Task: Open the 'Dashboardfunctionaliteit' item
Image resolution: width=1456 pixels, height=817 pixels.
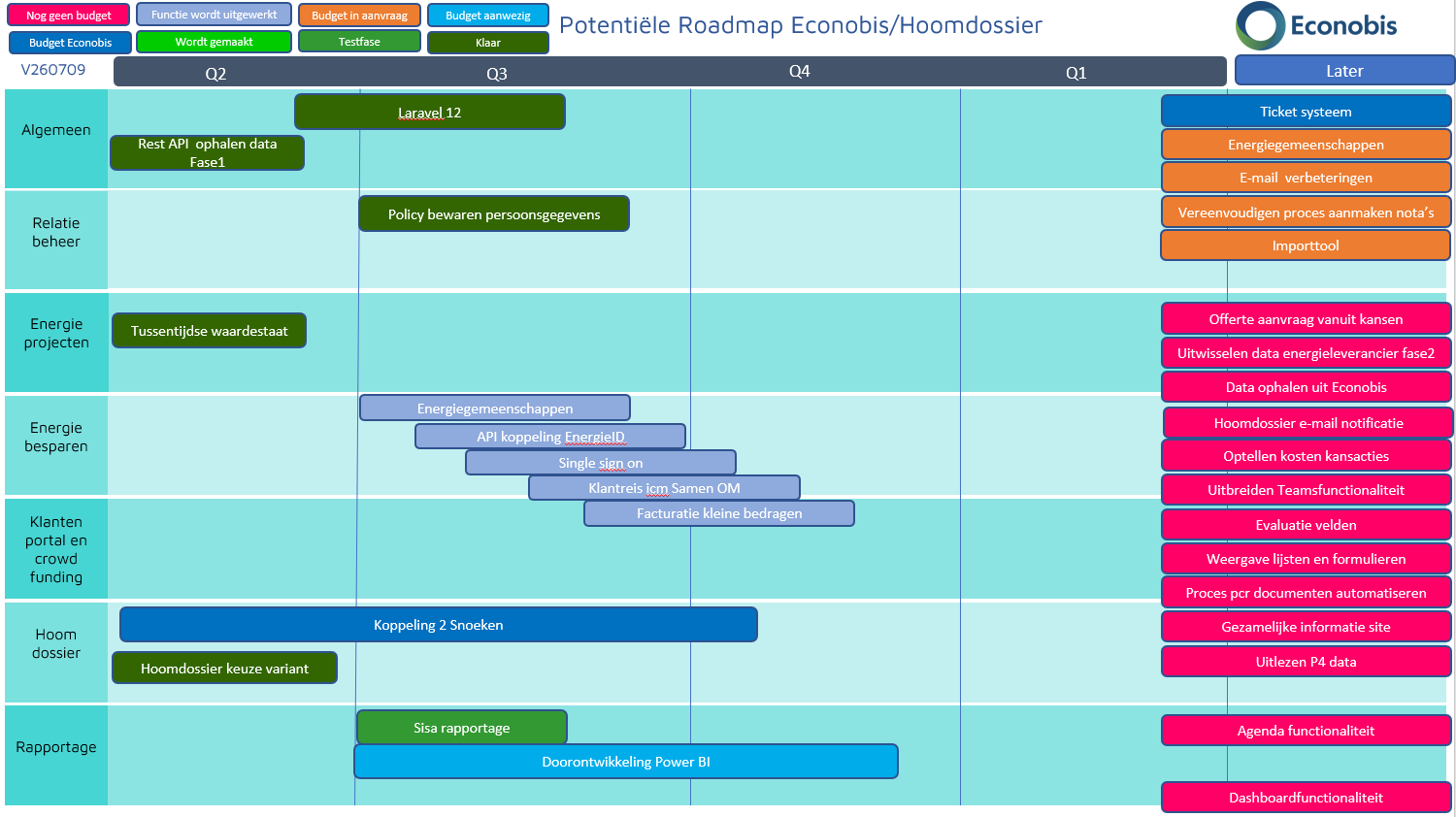Action: (1306, 798)
